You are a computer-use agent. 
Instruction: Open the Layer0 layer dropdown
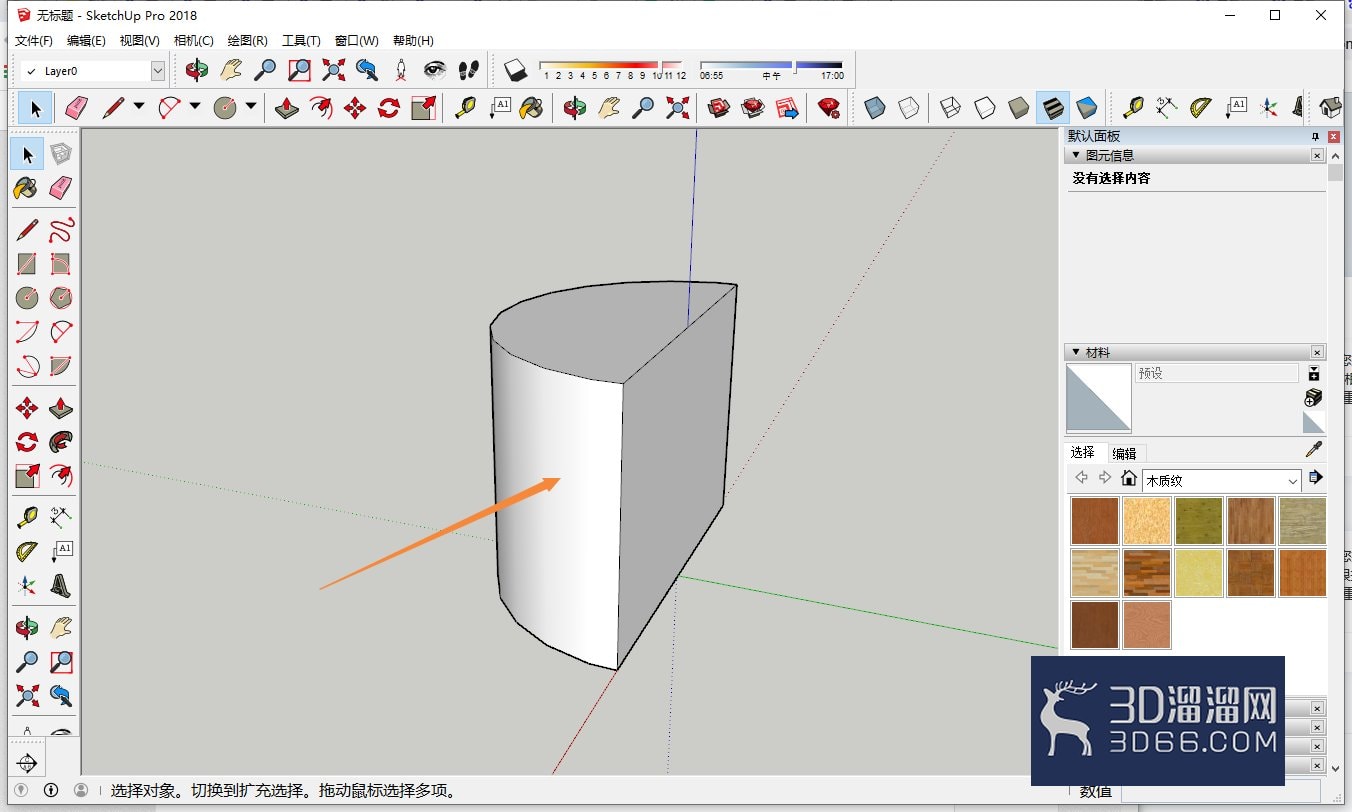[93, 71]
